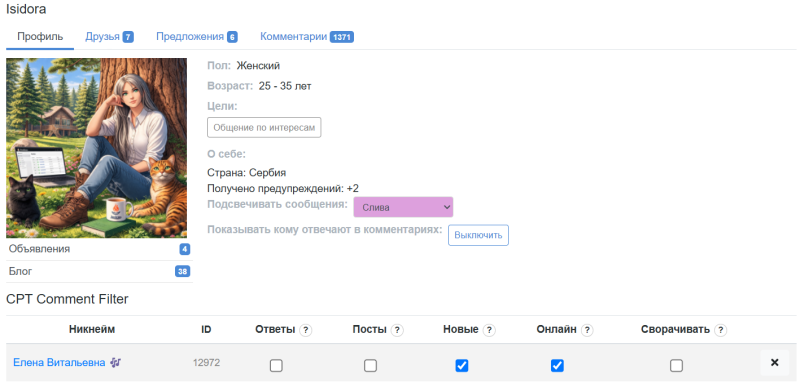The height and width of the screenshot is (383, 800).
Task: Click the ID value 12972
Action: (206, 363)
